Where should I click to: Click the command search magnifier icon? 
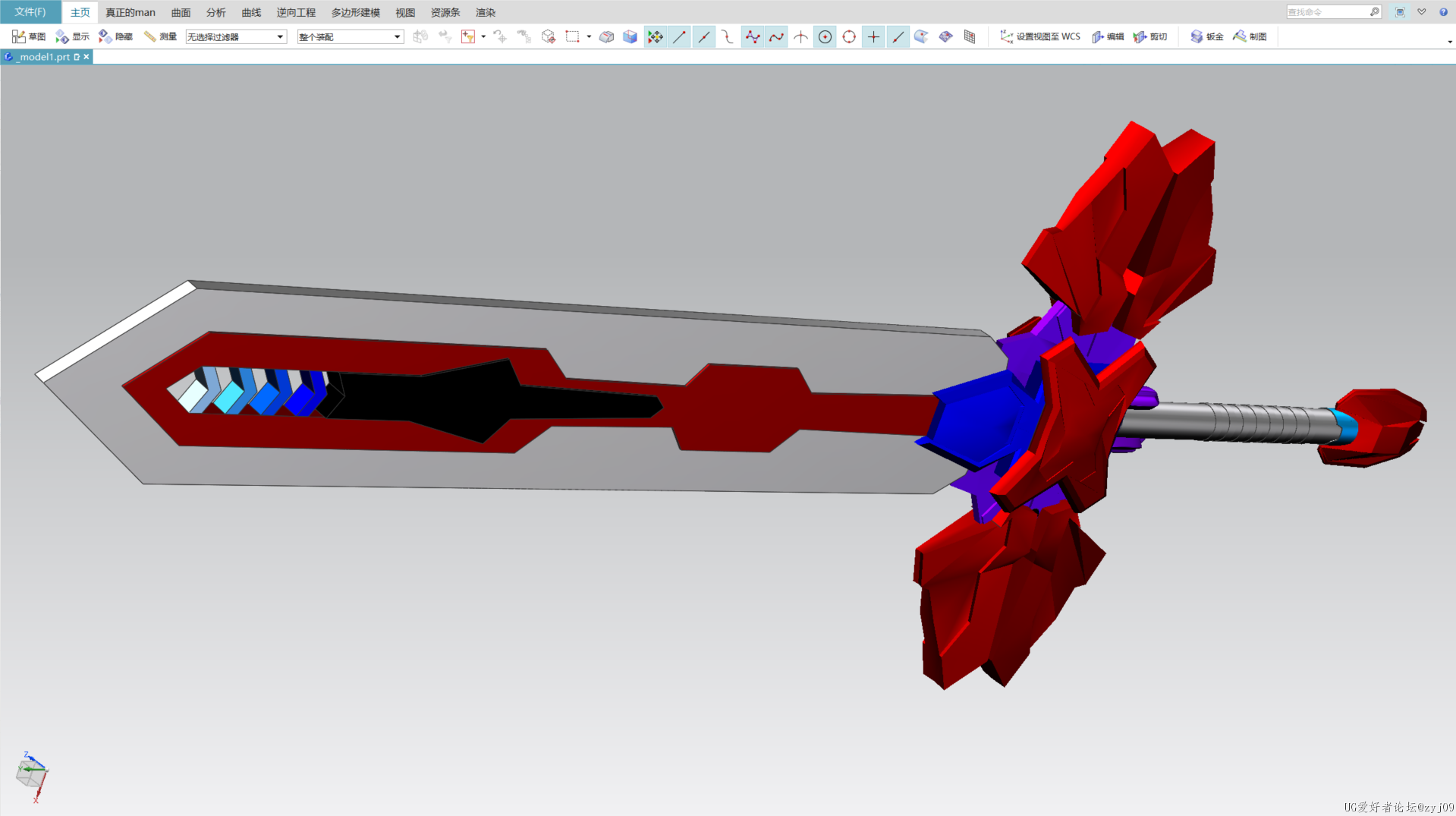click(1375, 12)
